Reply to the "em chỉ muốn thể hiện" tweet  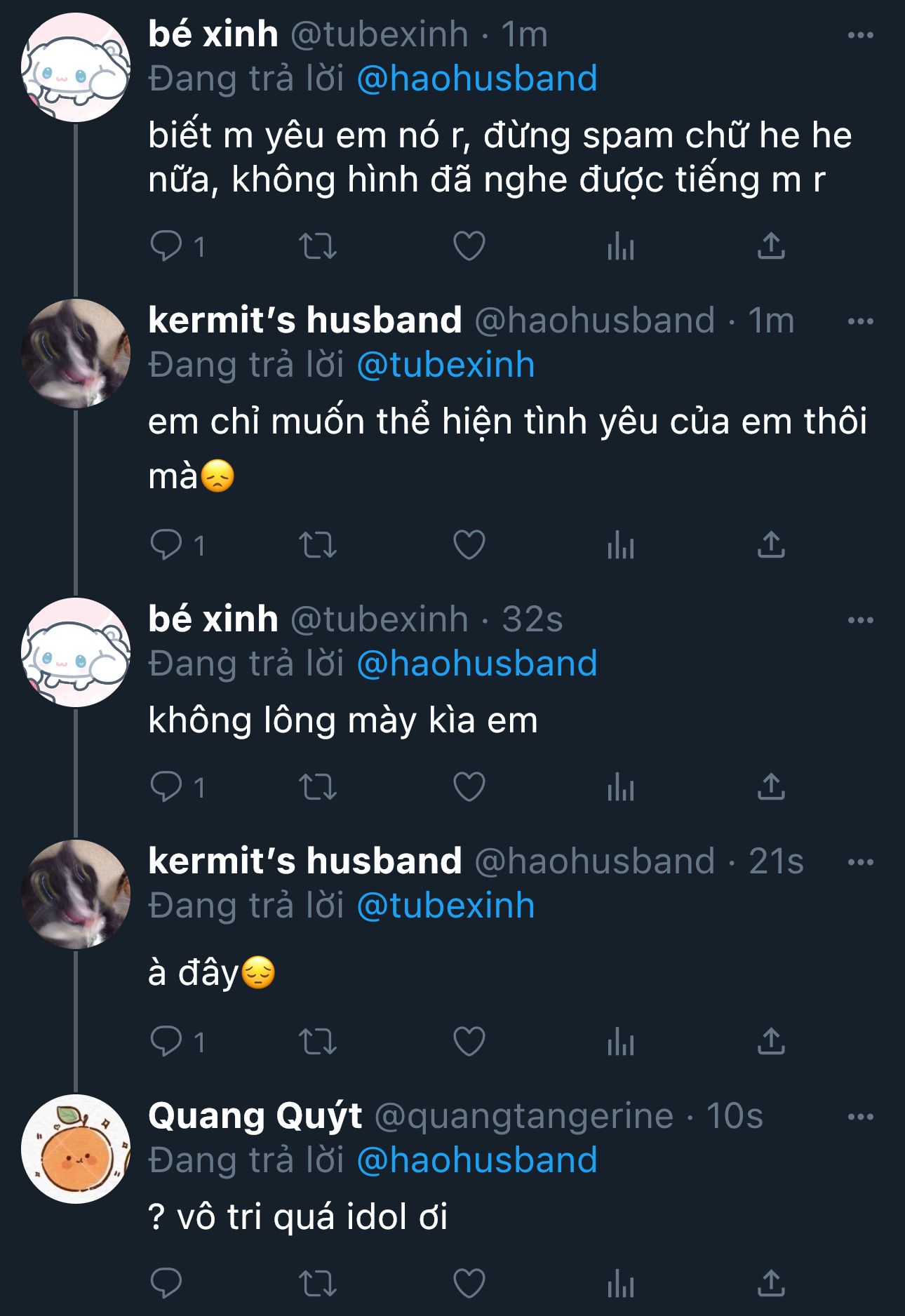coord(167,545)
